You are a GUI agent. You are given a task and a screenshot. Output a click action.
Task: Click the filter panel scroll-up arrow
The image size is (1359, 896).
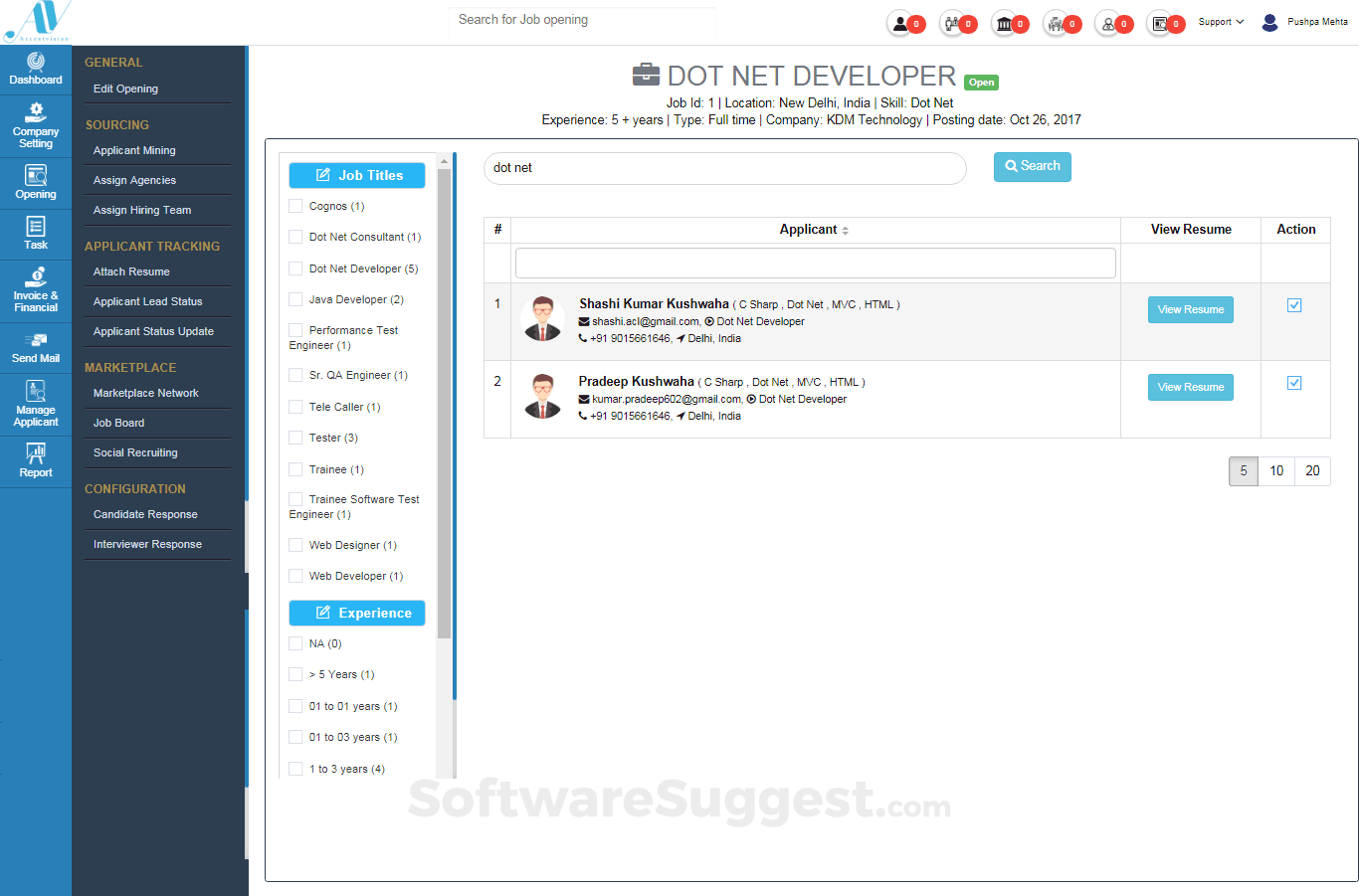tap(444, 161)
